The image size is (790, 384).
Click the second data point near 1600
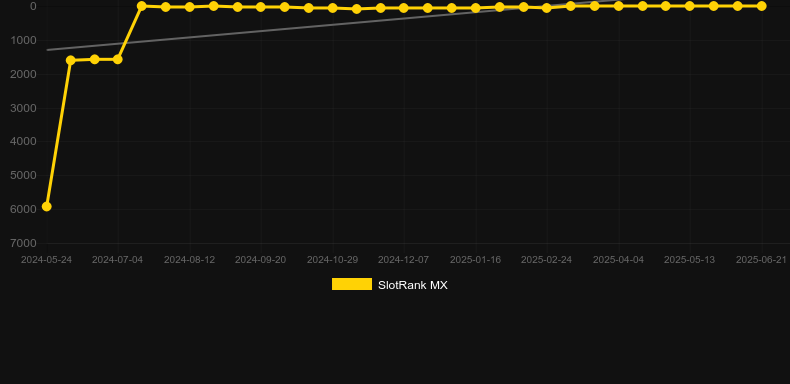point(71,60)
